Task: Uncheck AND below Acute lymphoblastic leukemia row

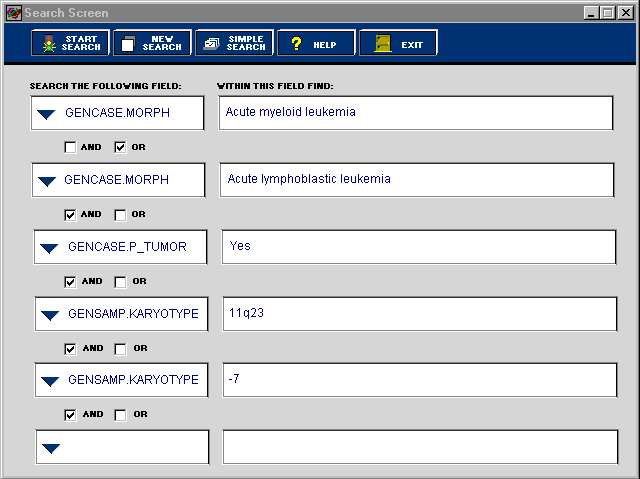Action: point(70,215)
